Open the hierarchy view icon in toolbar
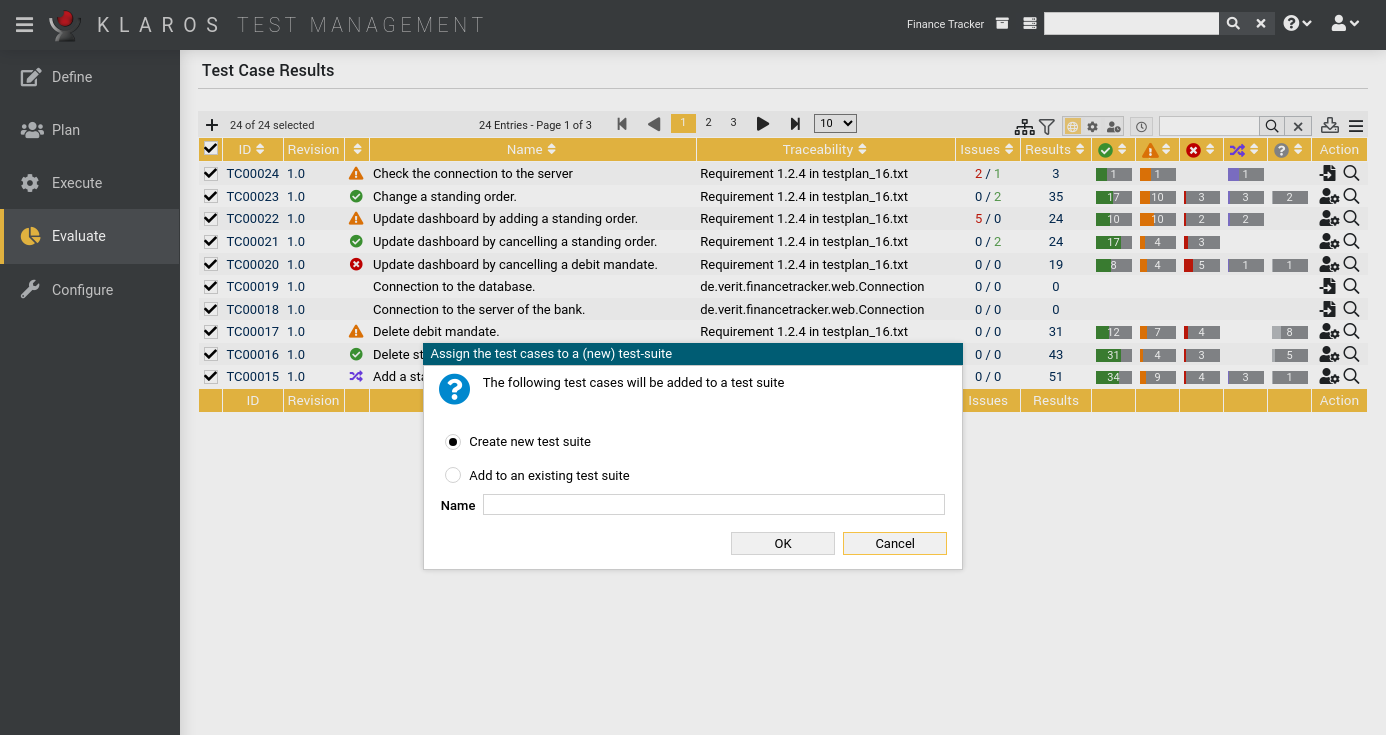Viewport: 1386px width, 735px height. (x=1024, y=126)
